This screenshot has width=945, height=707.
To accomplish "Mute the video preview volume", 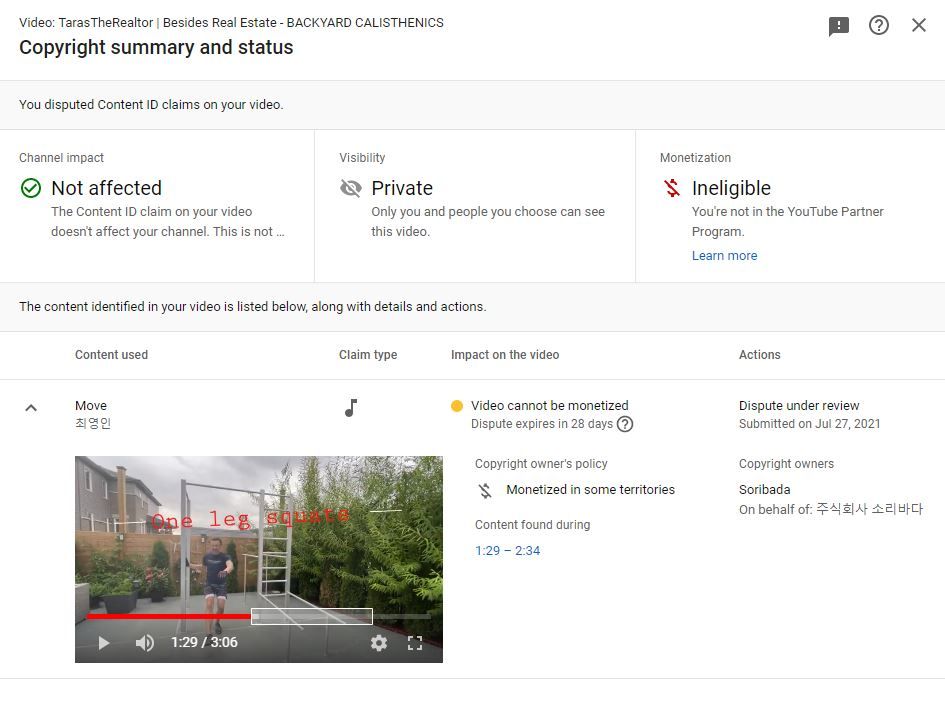I will coord(144,643).
